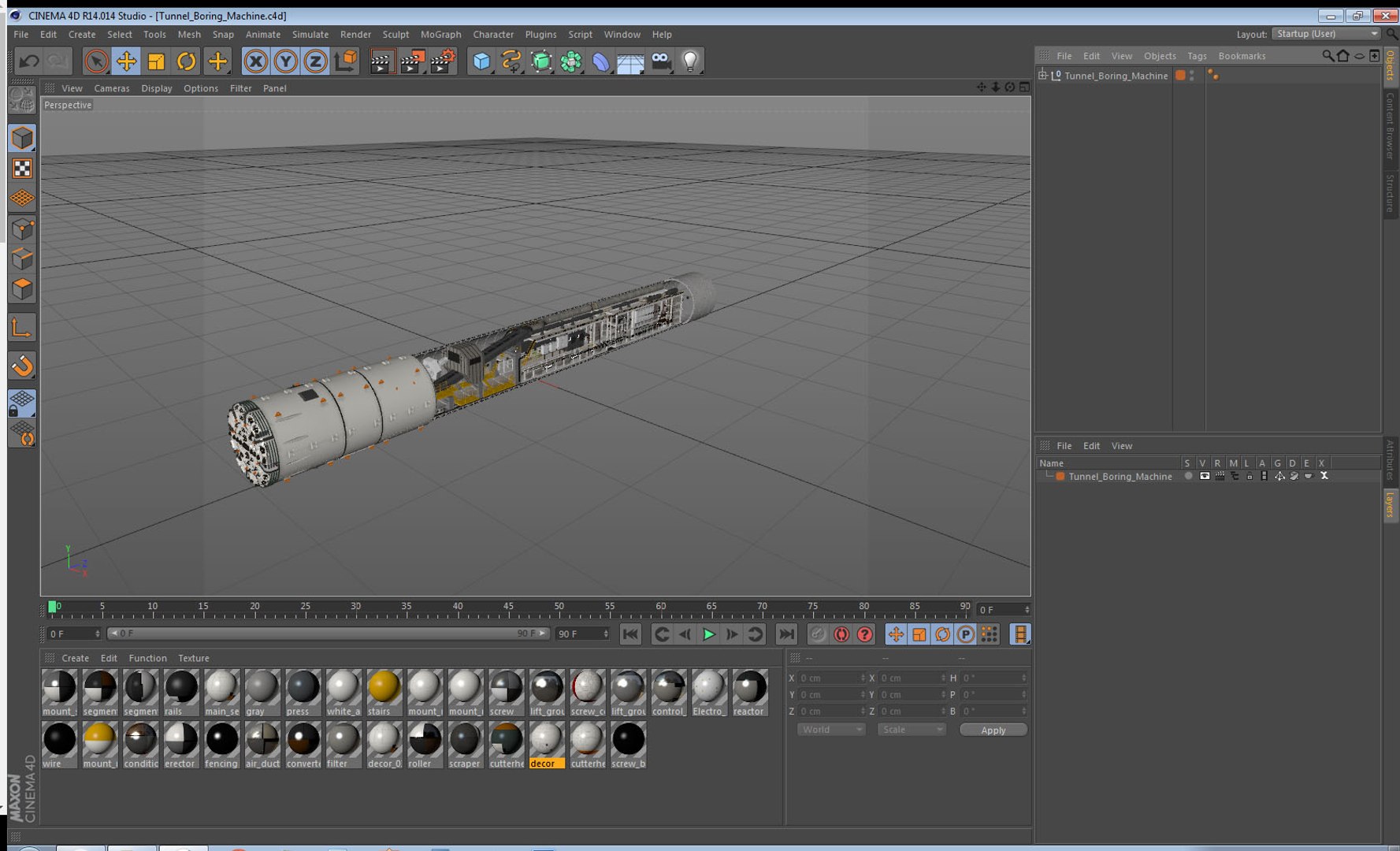Toggle X axis lock
The height and width of the screenshot is (851, 1400).
pyautogui.click(x=255, y=61)
